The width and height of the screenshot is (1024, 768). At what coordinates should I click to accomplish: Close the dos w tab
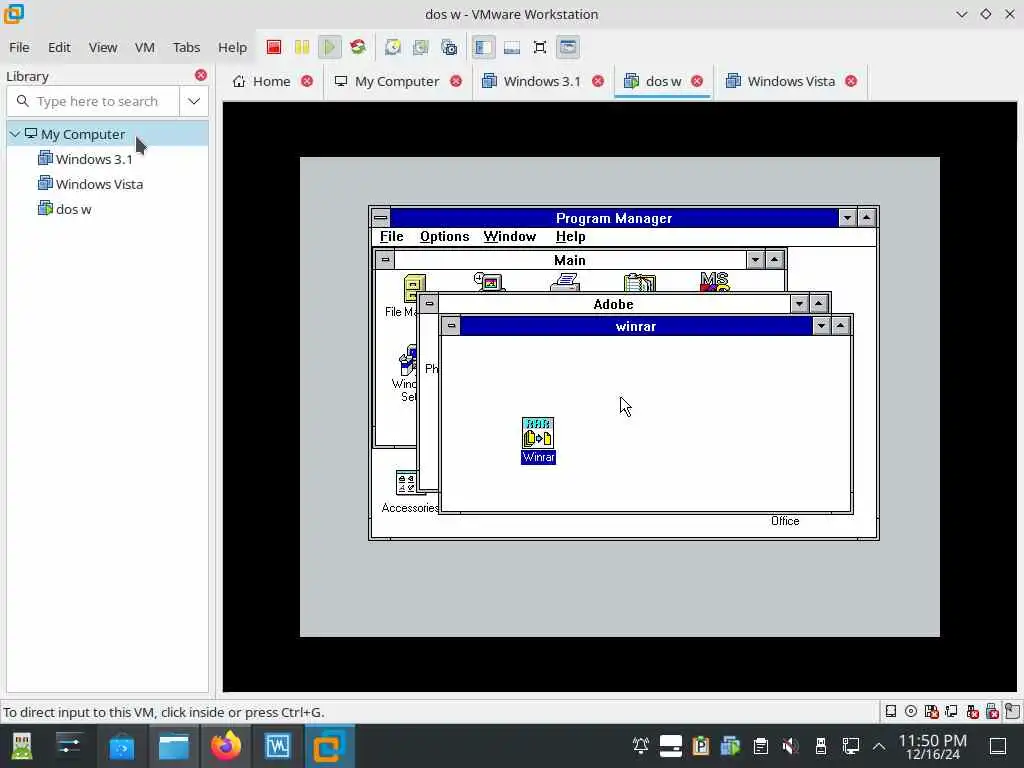click(x=697, y=81)
